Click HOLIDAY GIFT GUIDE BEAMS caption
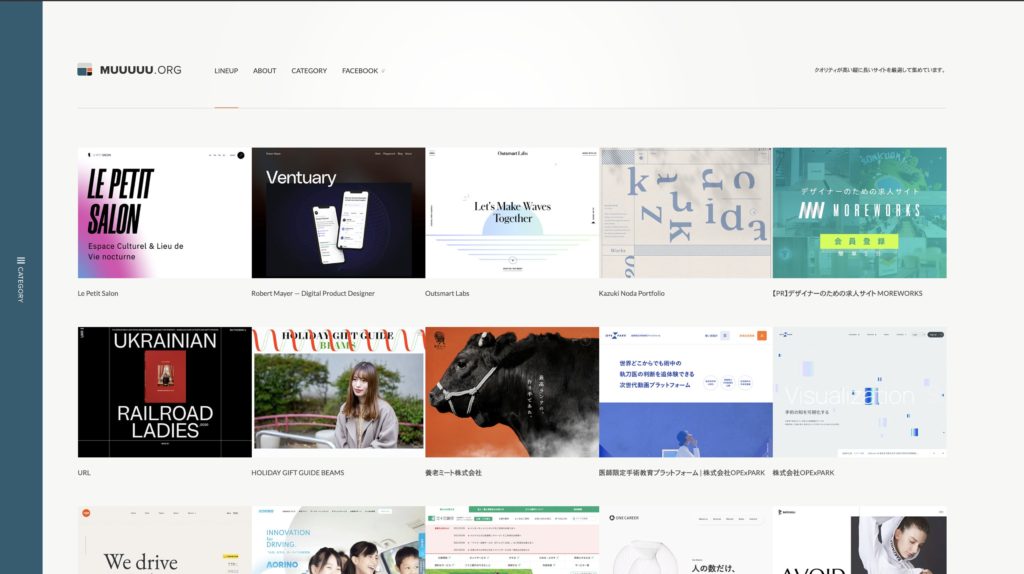 298,473
